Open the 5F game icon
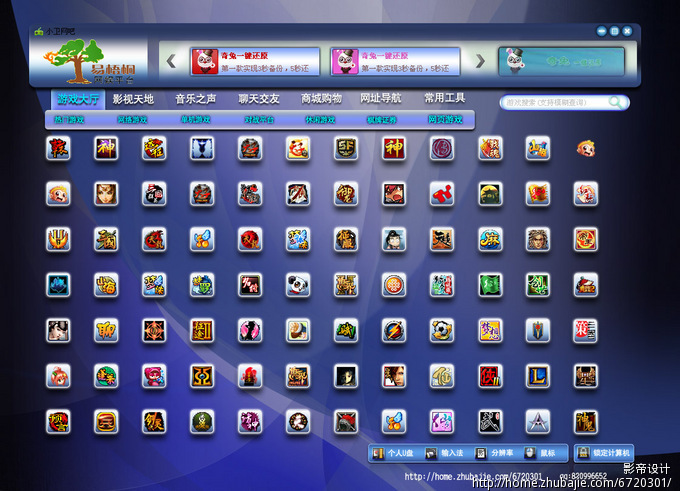 tap(346, 148)
